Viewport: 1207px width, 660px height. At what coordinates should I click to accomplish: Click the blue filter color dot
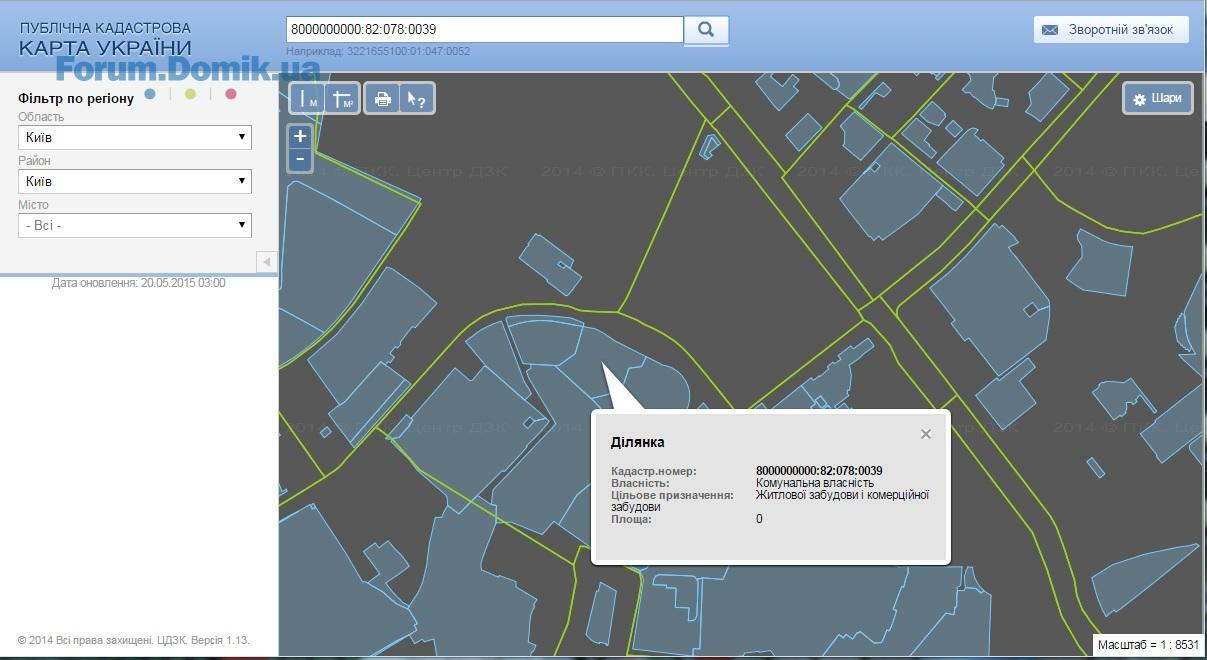[150, 94]
